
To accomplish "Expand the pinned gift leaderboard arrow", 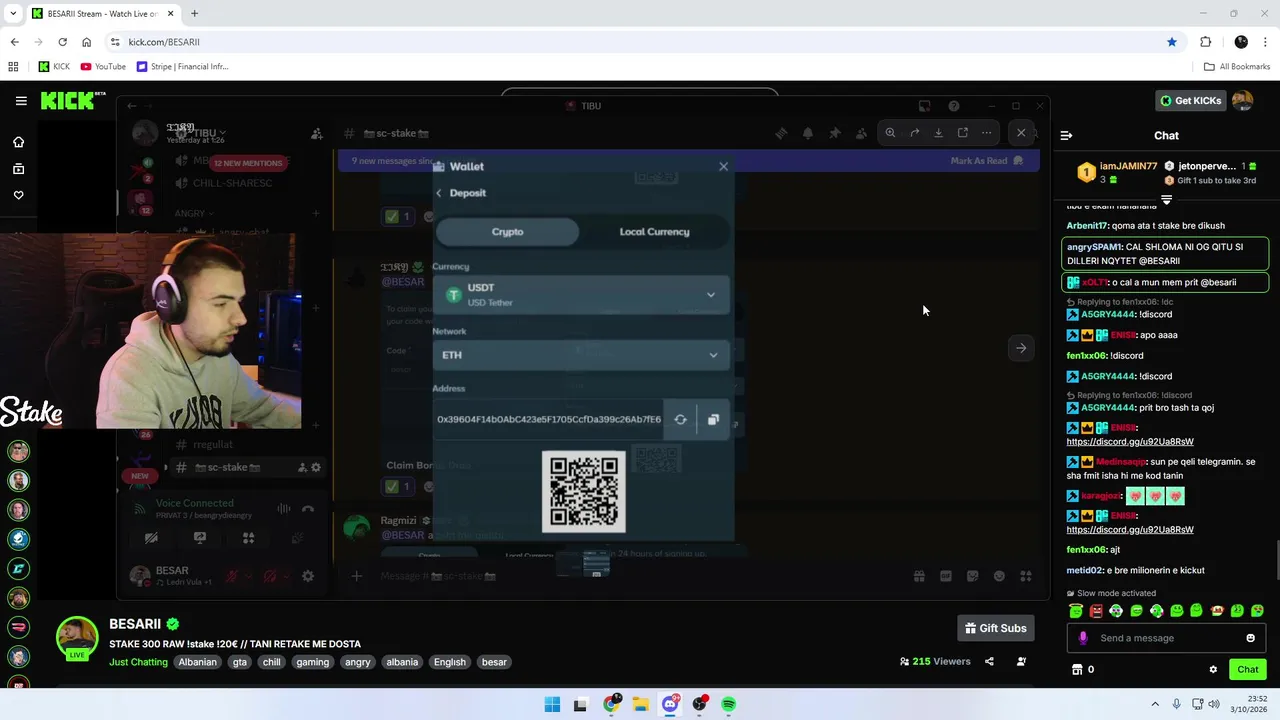I will pyautogui.click(x=1166, y=199).
